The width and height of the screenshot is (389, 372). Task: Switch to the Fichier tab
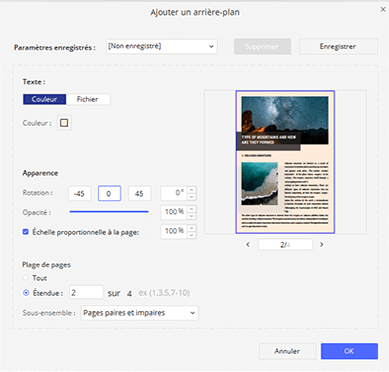pyautogui.click(x=88, y=99)
